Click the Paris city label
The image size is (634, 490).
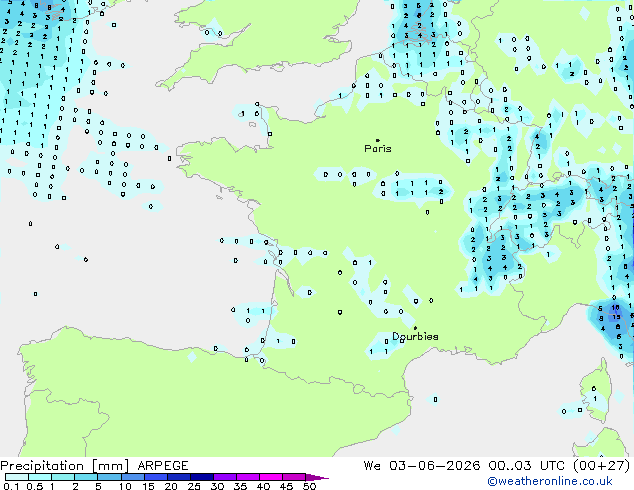pyautogui.click(x=378, y=149)
